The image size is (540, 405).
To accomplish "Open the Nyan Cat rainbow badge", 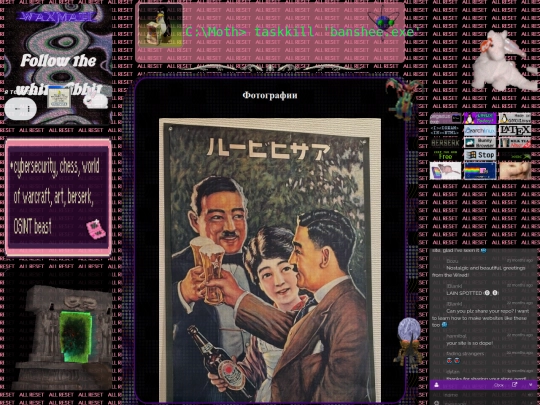I will 480,171.
